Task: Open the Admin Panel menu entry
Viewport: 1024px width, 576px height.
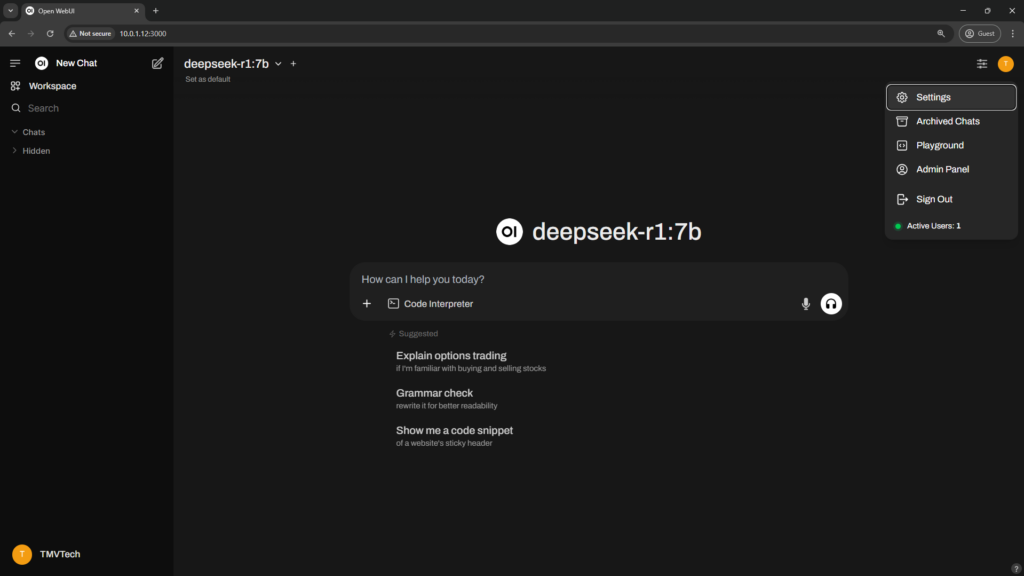Action: 942,169
